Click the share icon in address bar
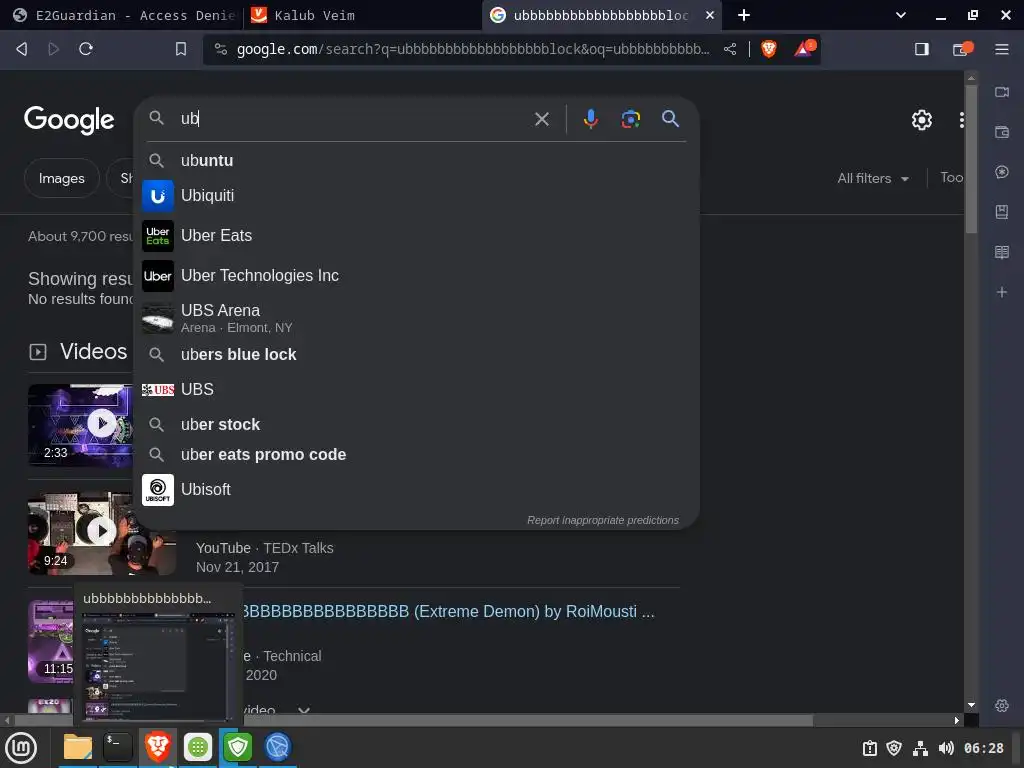This screenshot has height=768, width=1024. pos(730,49)
